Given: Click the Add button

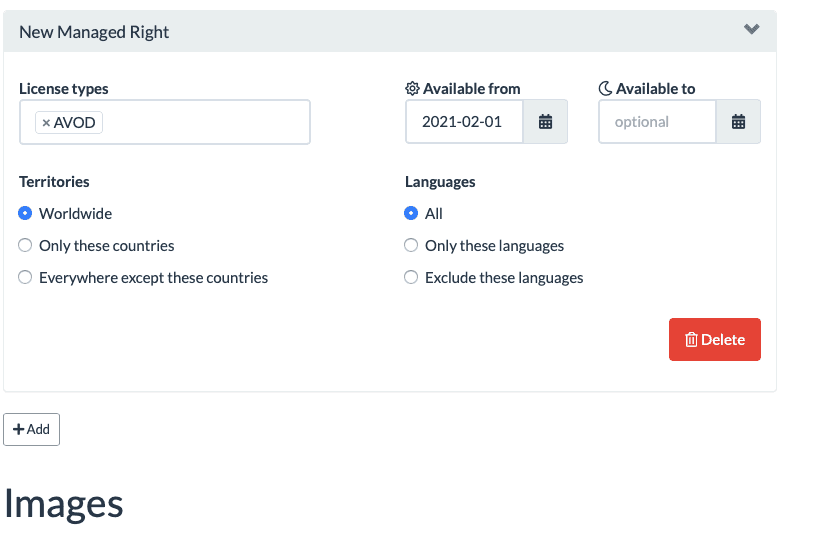Looking at the screenshot, I should pos(32,429).
